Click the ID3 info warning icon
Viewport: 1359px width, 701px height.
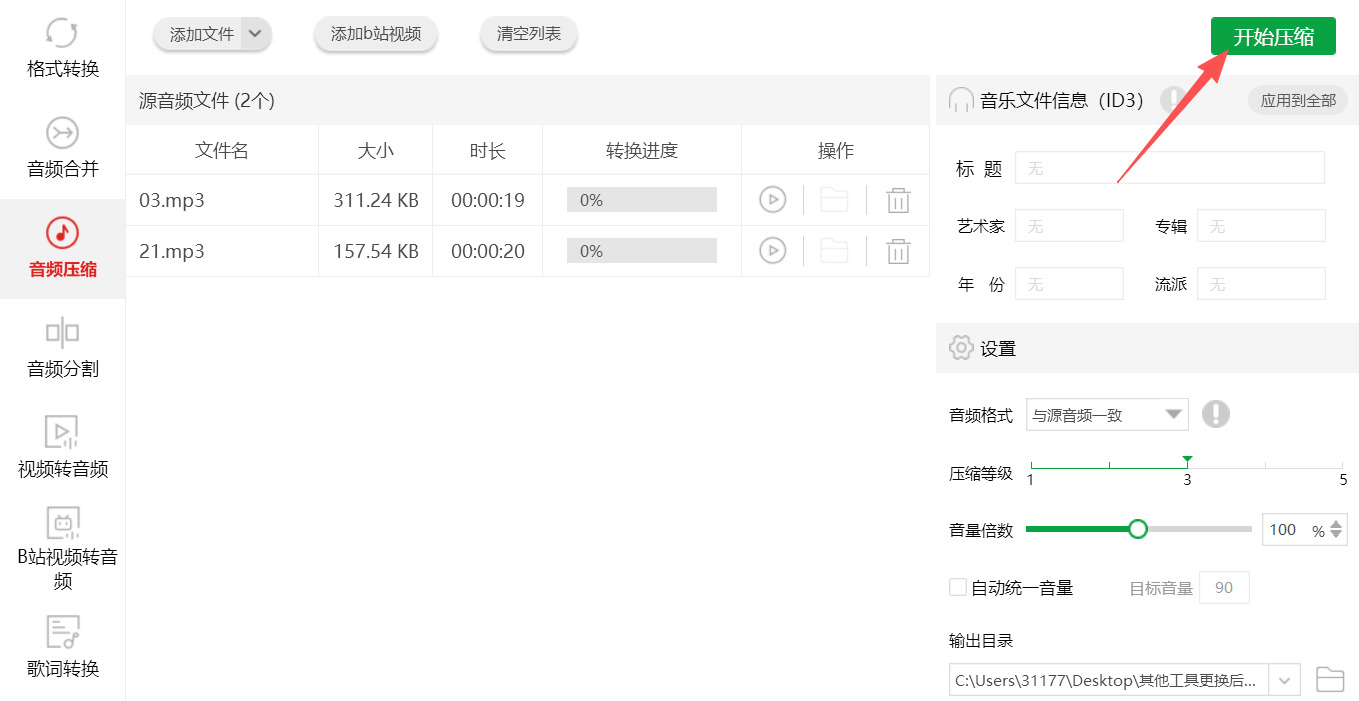(1172, 99)
